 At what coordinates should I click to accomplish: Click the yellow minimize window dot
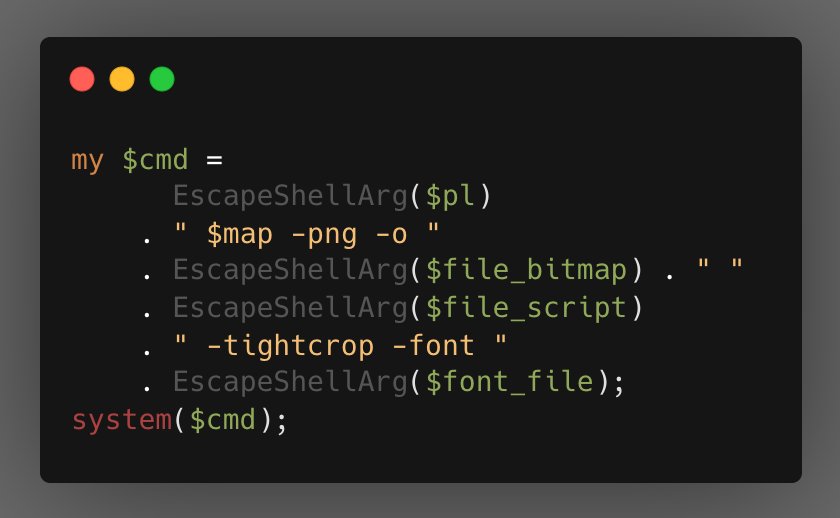coord(122,79)
